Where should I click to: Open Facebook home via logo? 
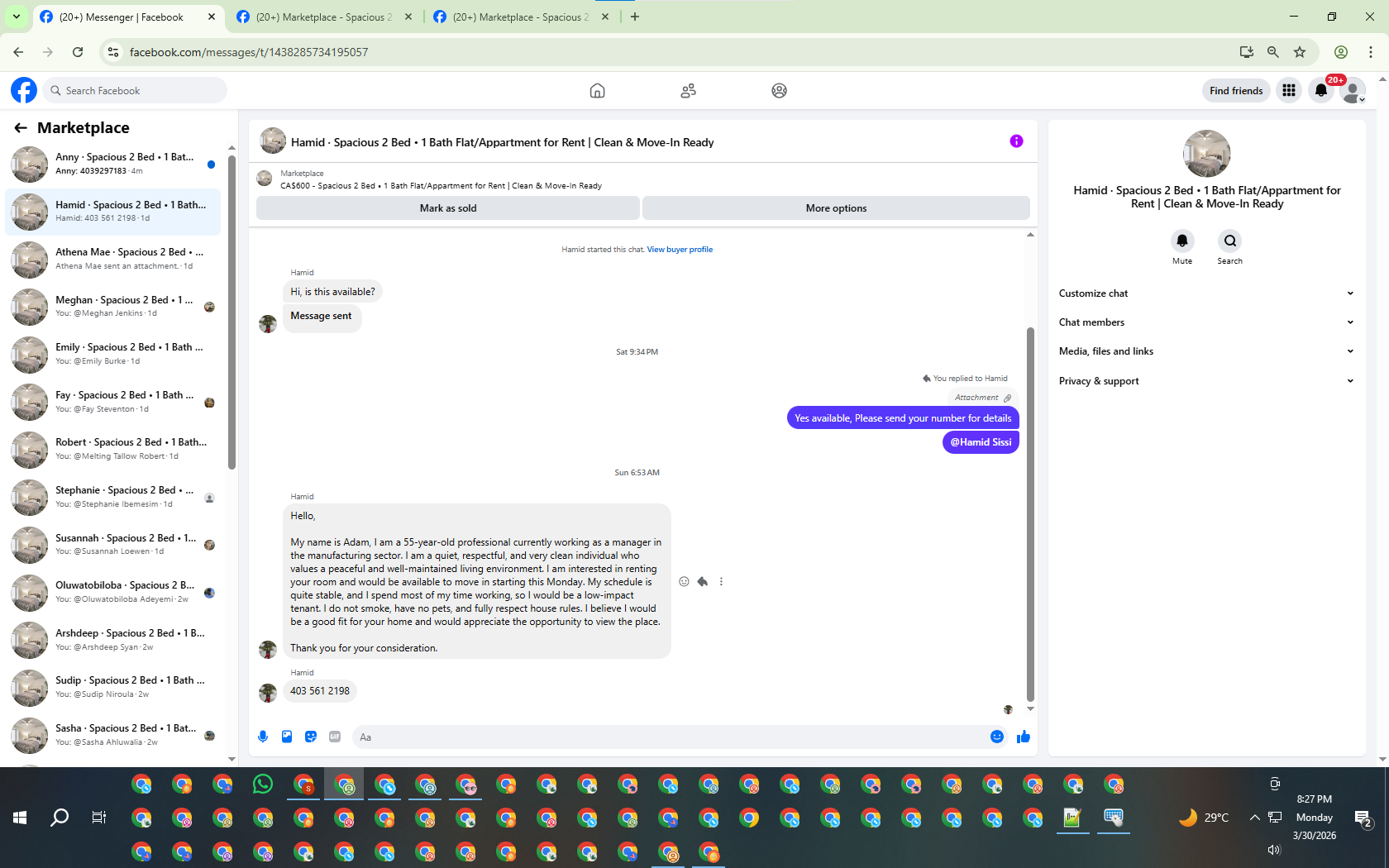point(24,90)
